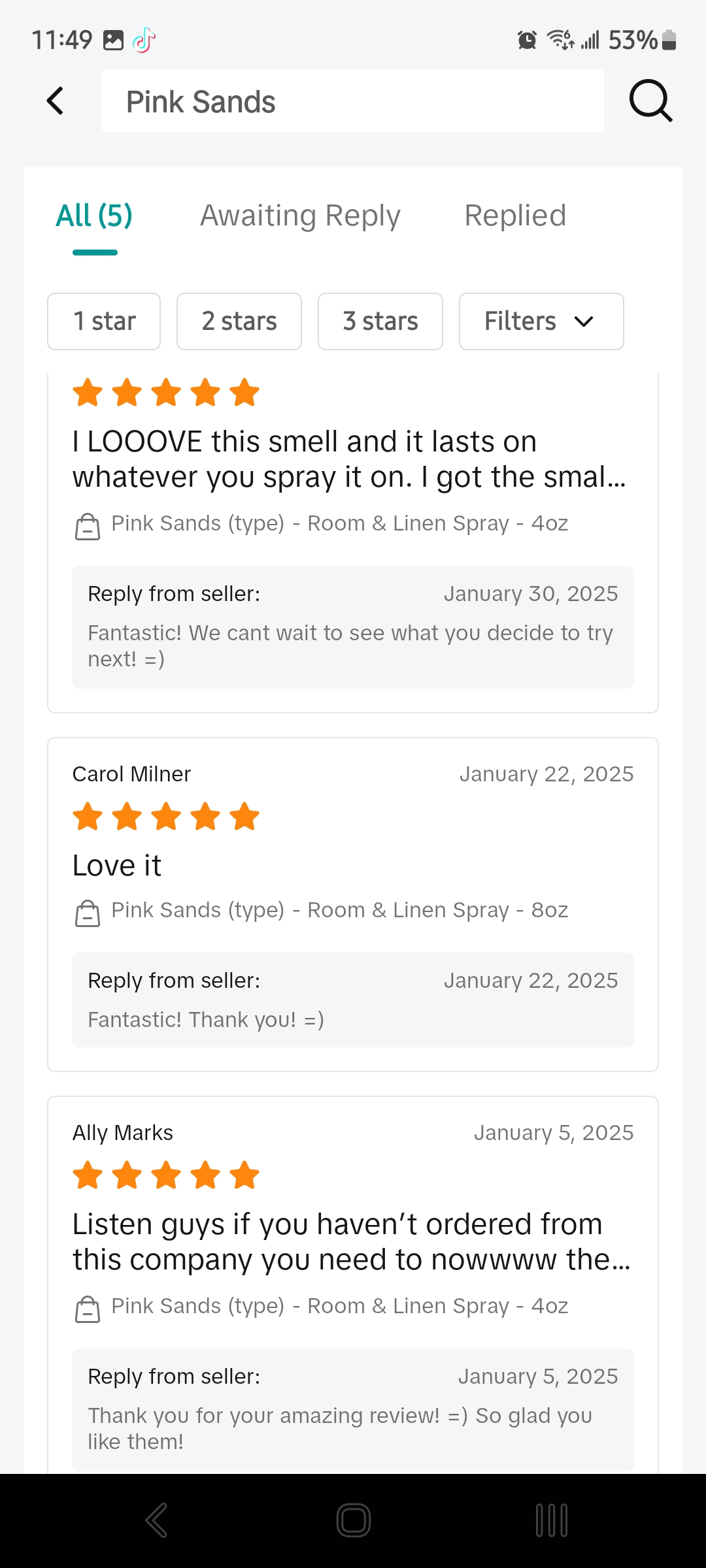Expand truncated 'I LOOOVE this smell' review
The height and width of the screenshot is (1568, 706).
pos(349,459)
